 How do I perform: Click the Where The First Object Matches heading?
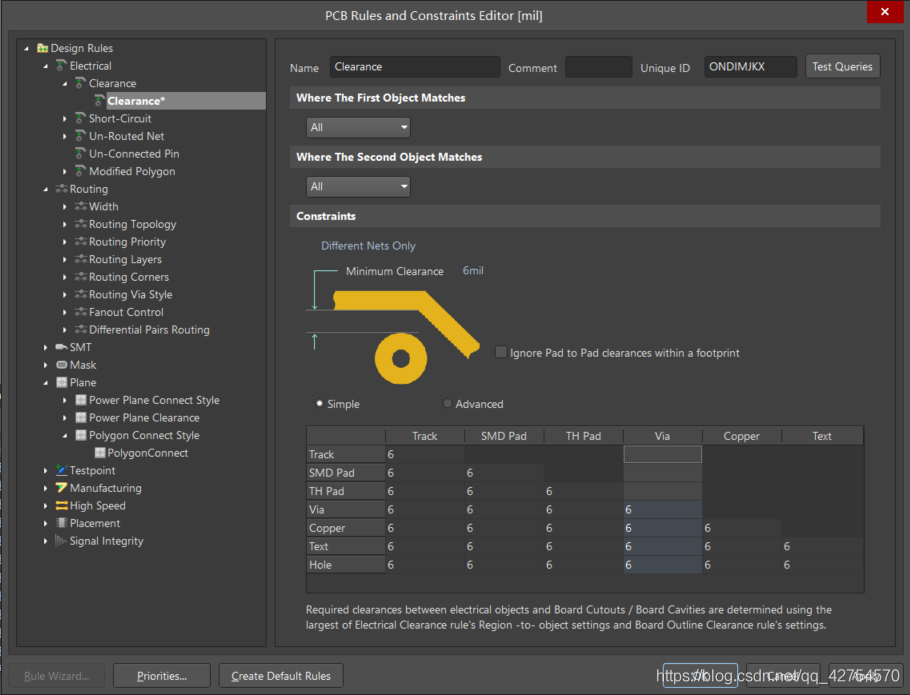[x=381, y=98]
